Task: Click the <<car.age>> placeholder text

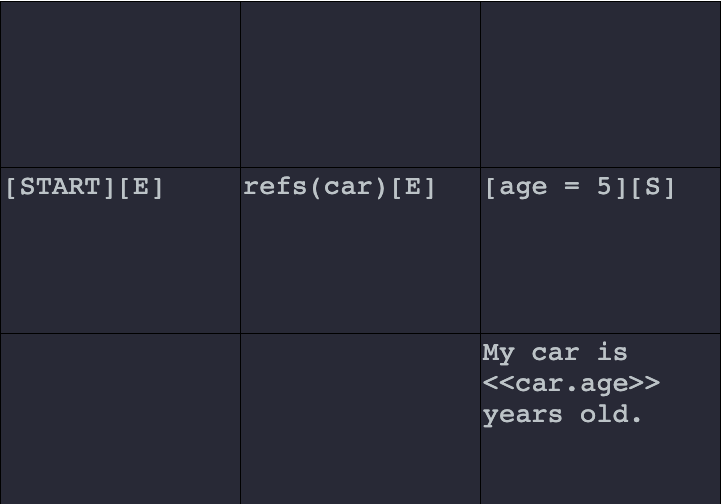Action: click(572, 384)
